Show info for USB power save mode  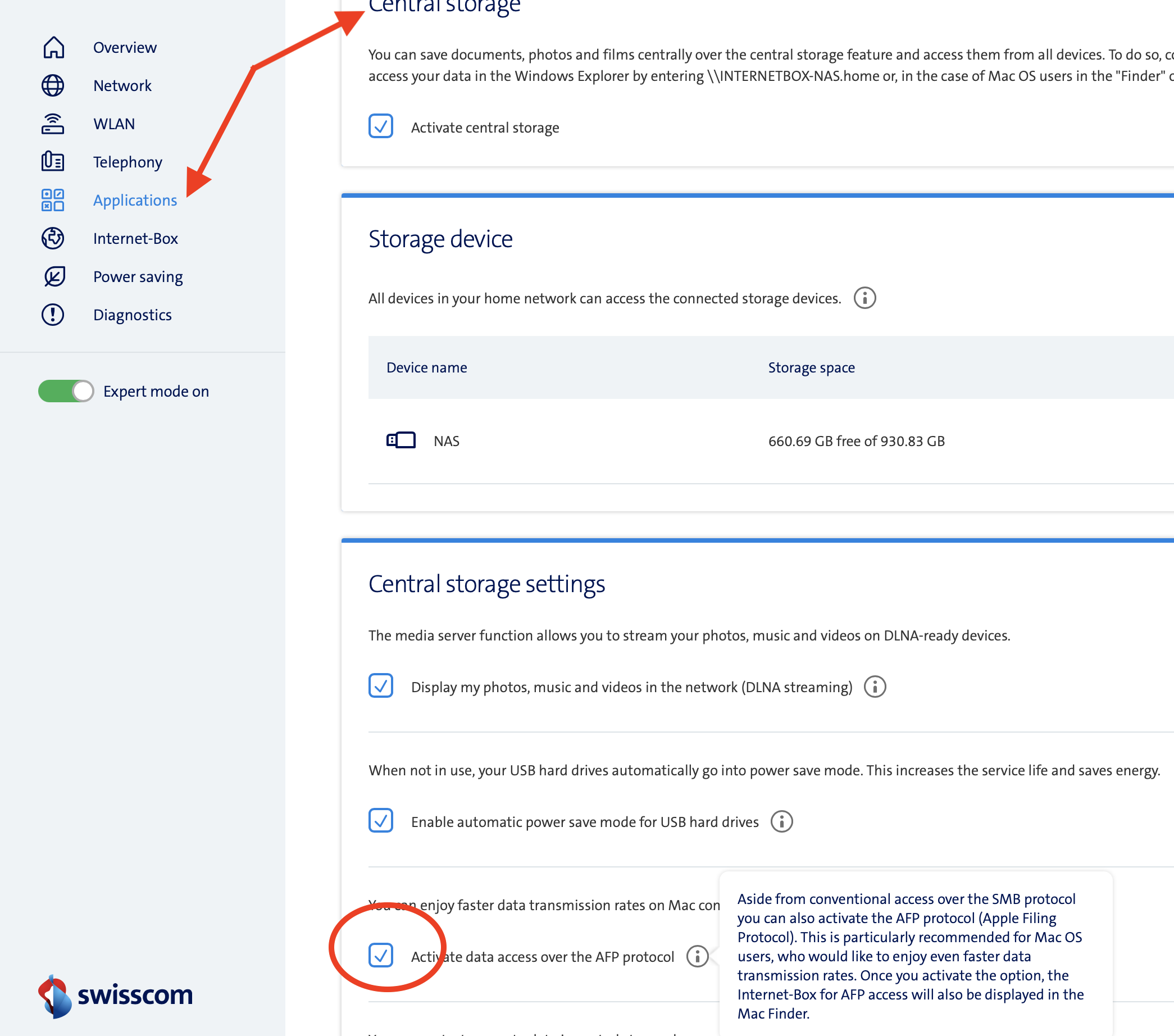pos(781,822)
